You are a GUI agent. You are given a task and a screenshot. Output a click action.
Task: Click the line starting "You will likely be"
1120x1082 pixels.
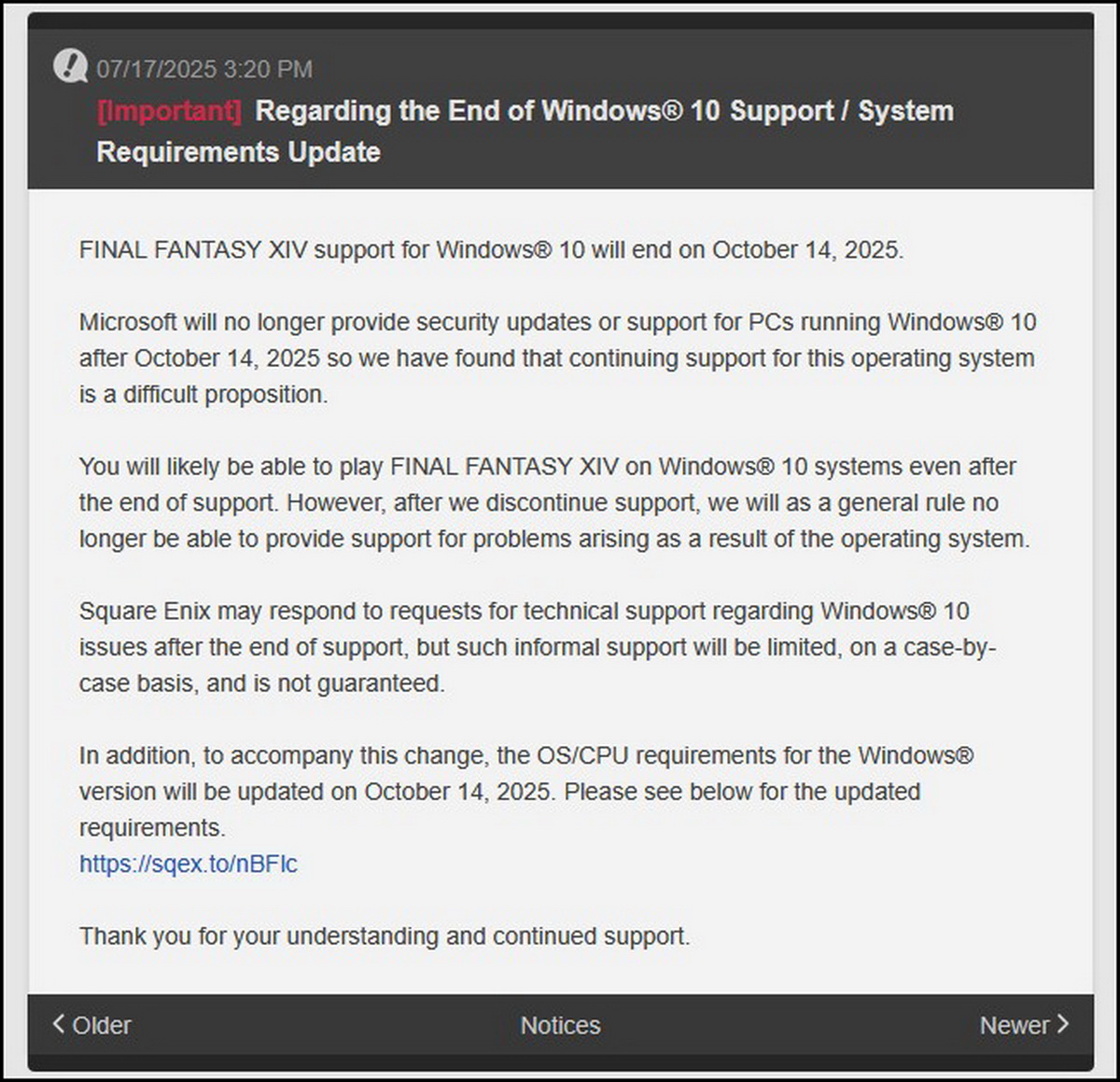[547, 467]
